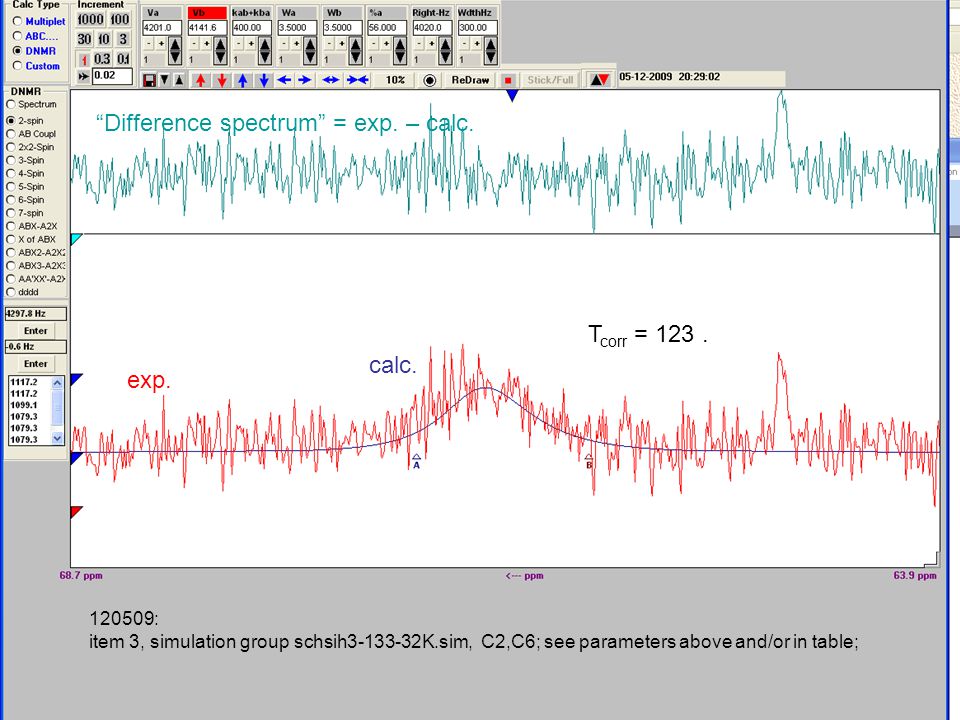Click the cyan triangle marker on left axis

pos(77,239)
